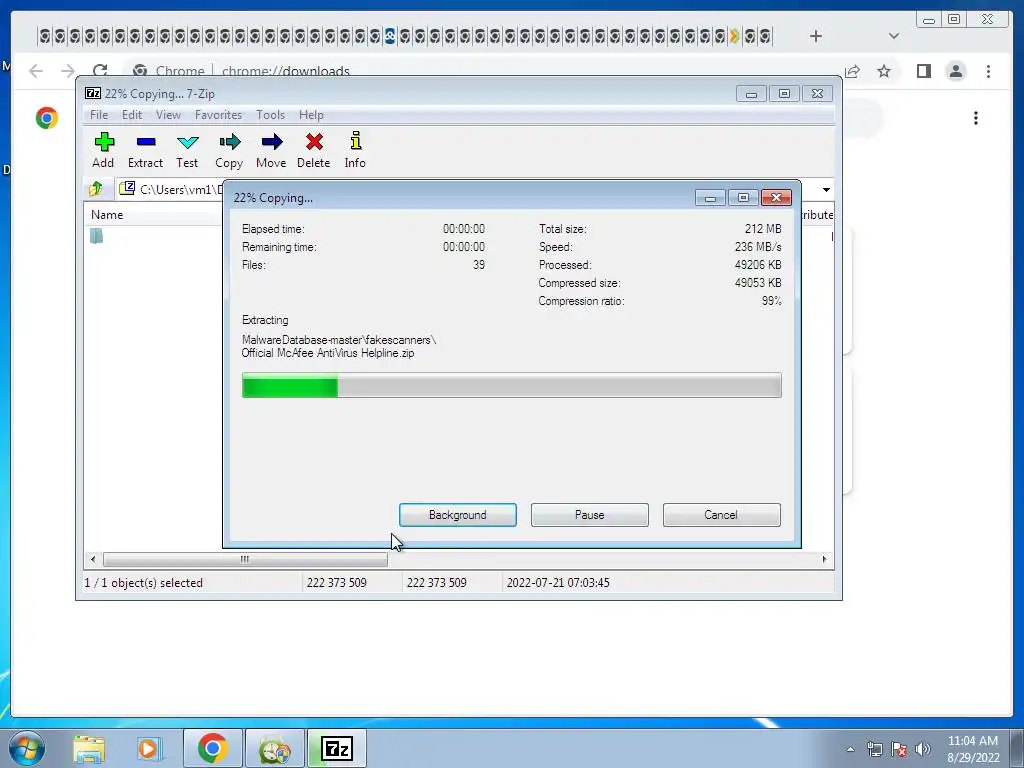This screenshot has width=1024, height=768.
Task: Open the Chrome three-dot main menu
Action: tap(988, 71)
